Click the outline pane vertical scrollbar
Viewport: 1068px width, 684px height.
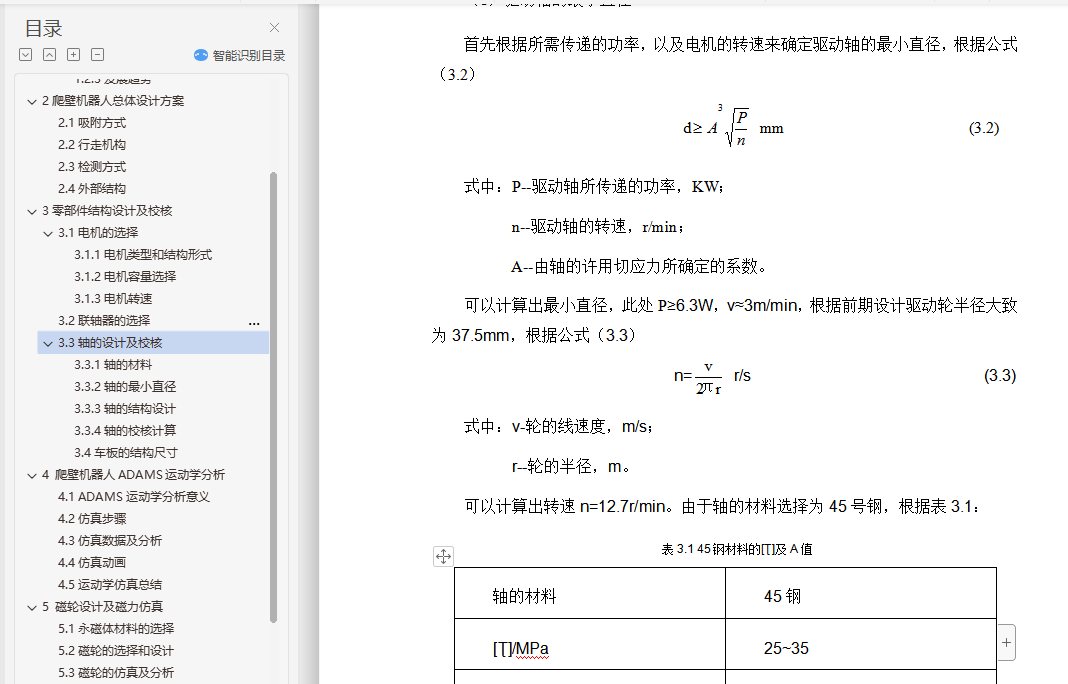point(274,397)
